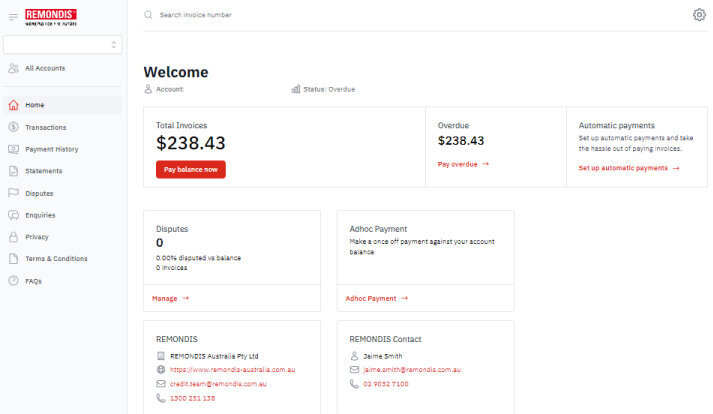Click the Transactions dollar icon
Viewport: 713px width, 414px height.
(x=14, y=127)
